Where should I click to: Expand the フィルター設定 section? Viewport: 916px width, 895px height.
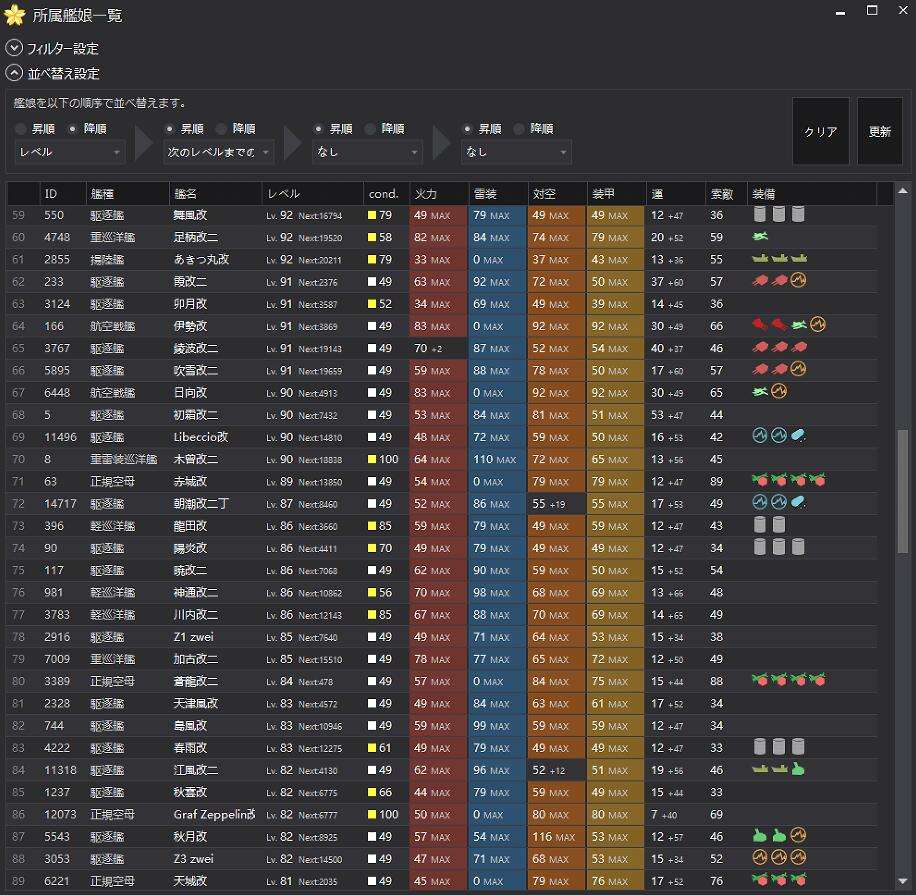pos(14,48)
